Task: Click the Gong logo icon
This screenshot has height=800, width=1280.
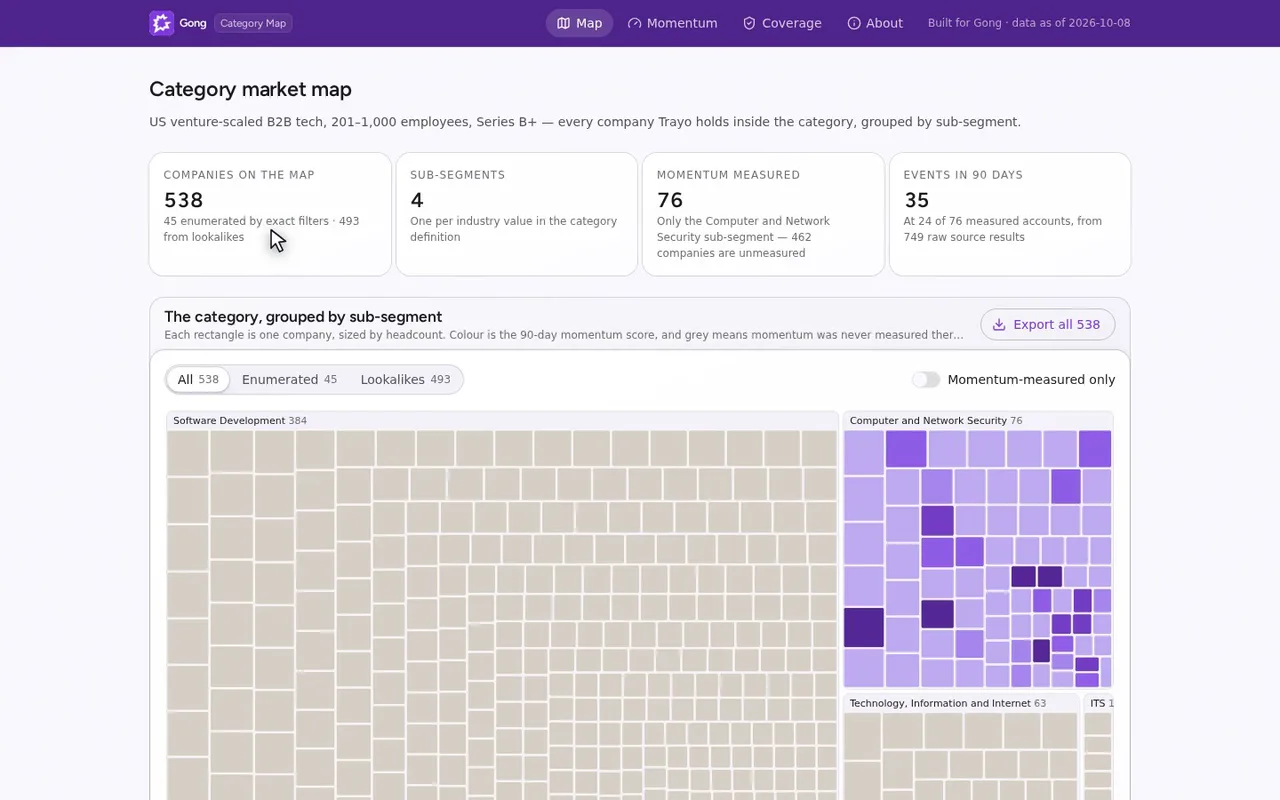Action: click(x=162, y=23)
